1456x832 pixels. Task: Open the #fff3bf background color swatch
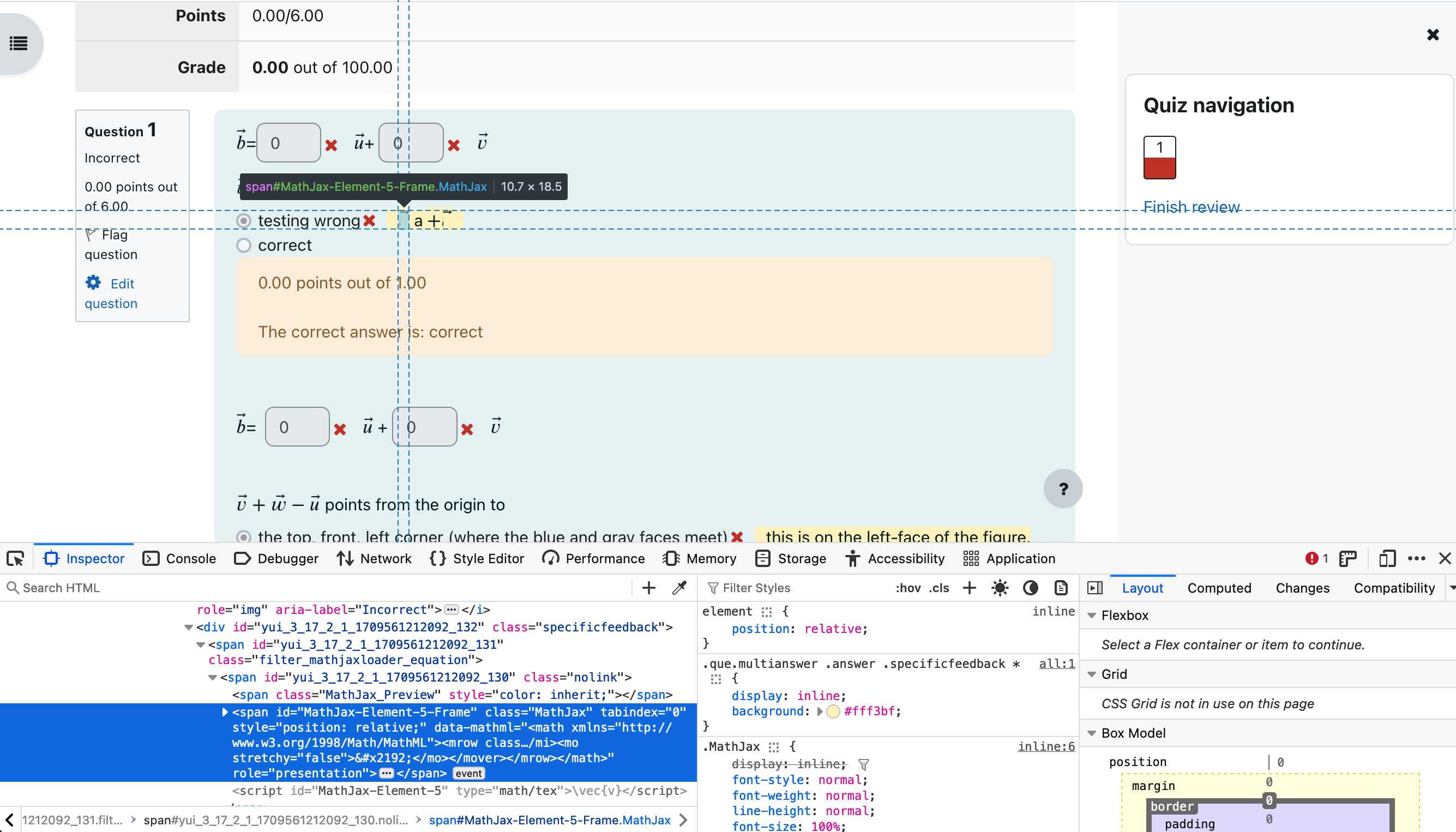833,712
